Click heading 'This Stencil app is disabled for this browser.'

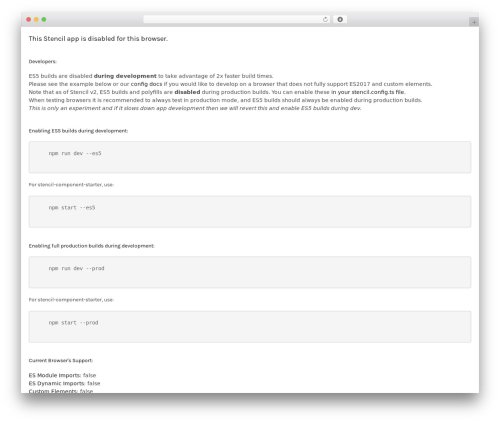98,39
